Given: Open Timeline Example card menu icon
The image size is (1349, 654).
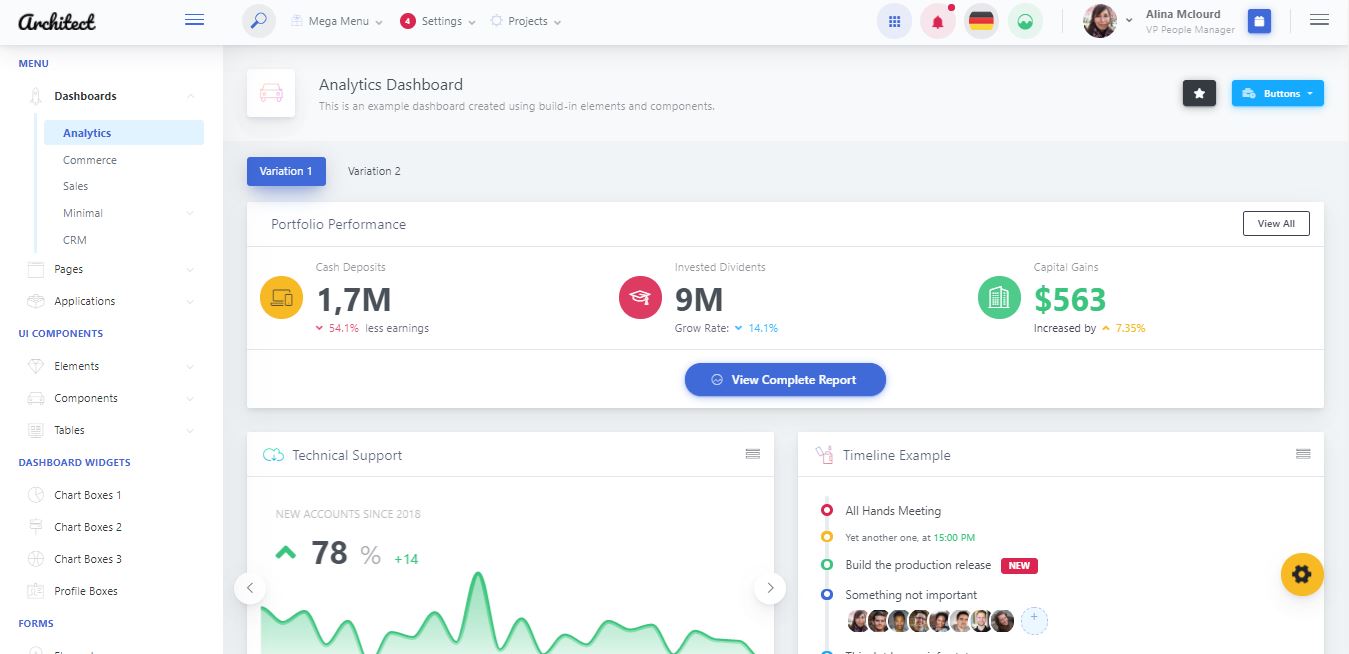Looking at the screenshot, I should tap(1303, 454).
